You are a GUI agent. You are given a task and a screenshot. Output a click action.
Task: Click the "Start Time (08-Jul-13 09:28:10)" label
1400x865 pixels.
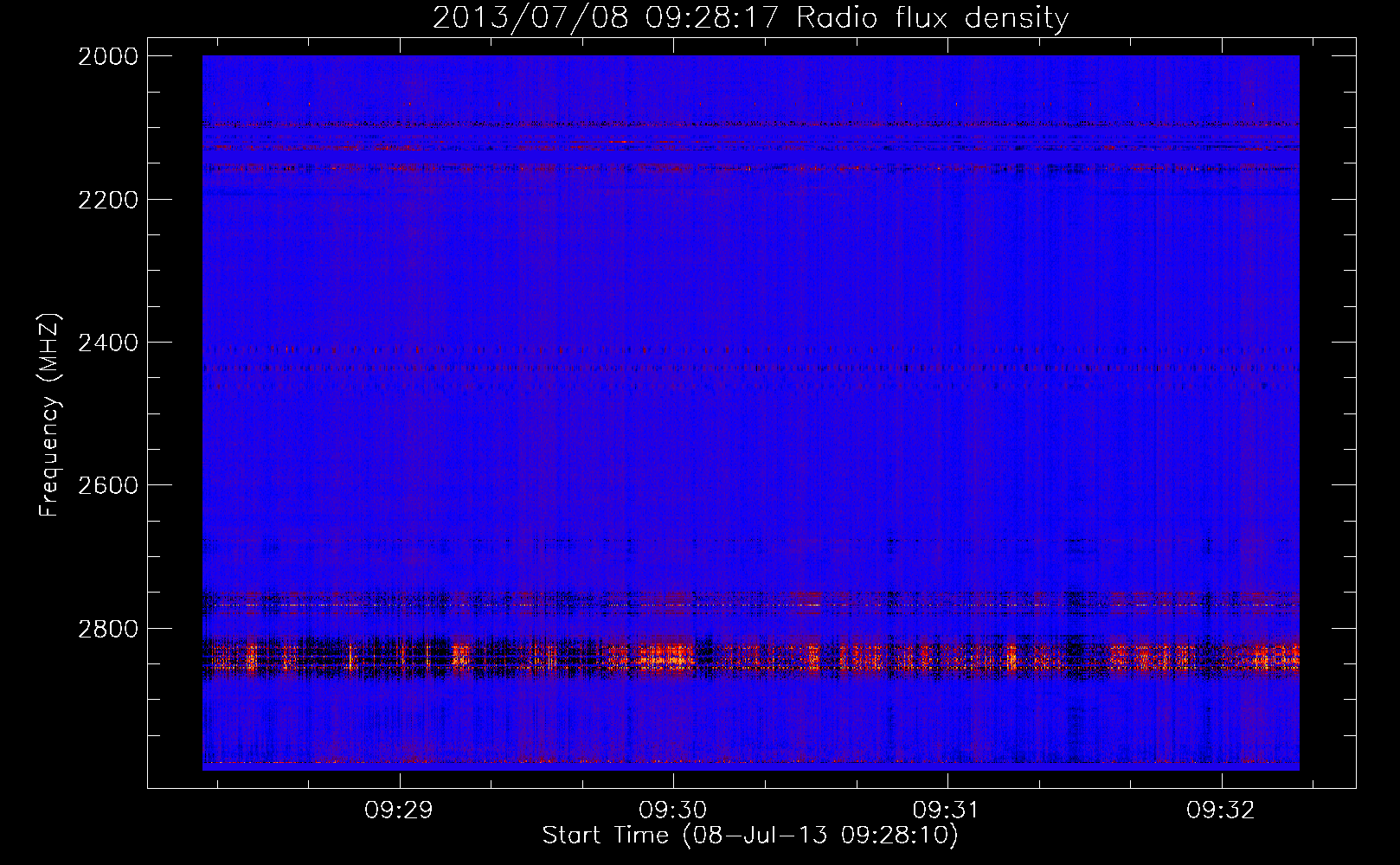750,836
